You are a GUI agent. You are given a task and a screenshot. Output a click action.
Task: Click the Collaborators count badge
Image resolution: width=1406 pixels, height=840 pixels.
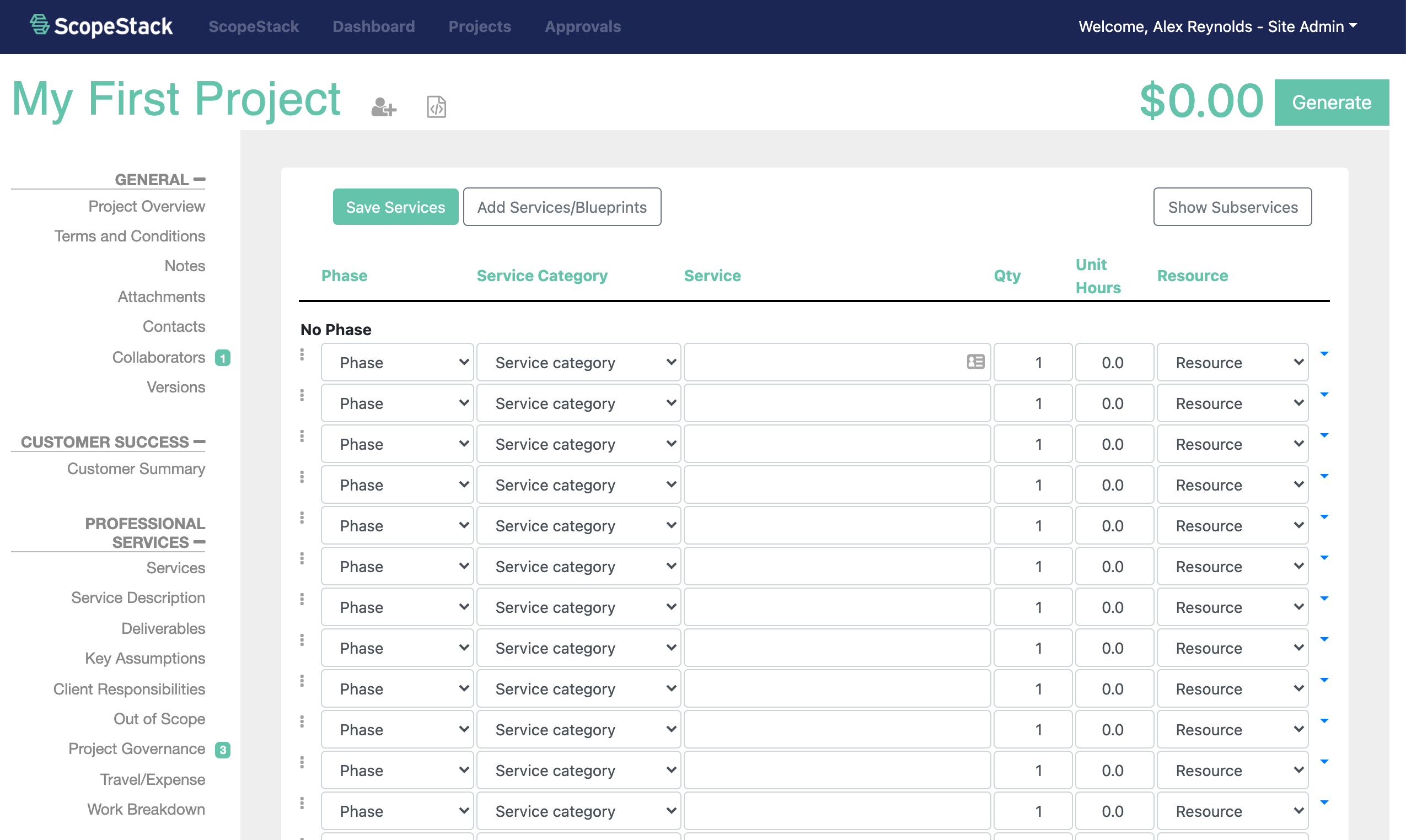click(223, 358)
